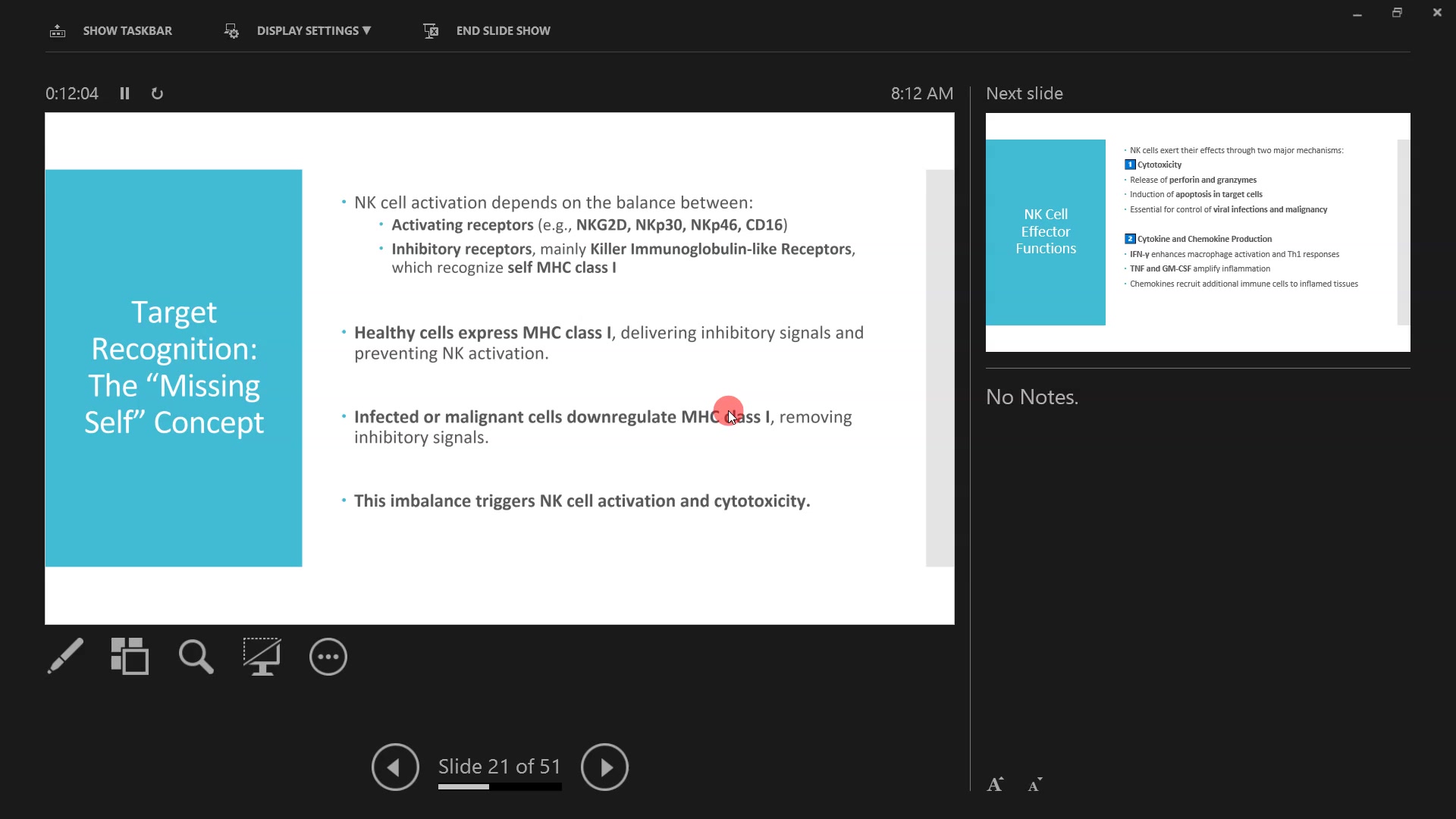Go to the previous slide

point(395,767)
